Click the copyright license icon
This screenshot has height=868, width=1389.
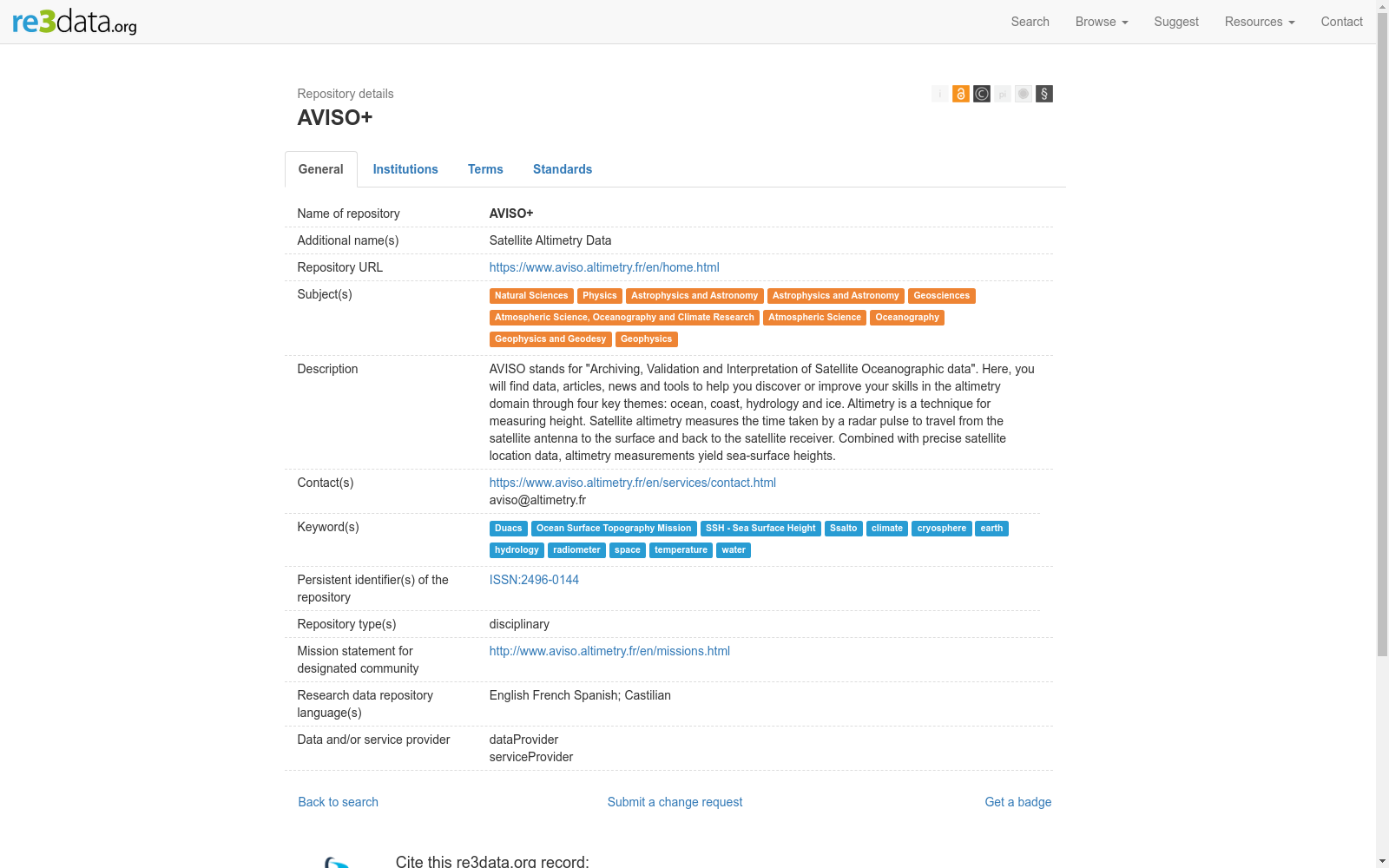[x=982, y=94]
